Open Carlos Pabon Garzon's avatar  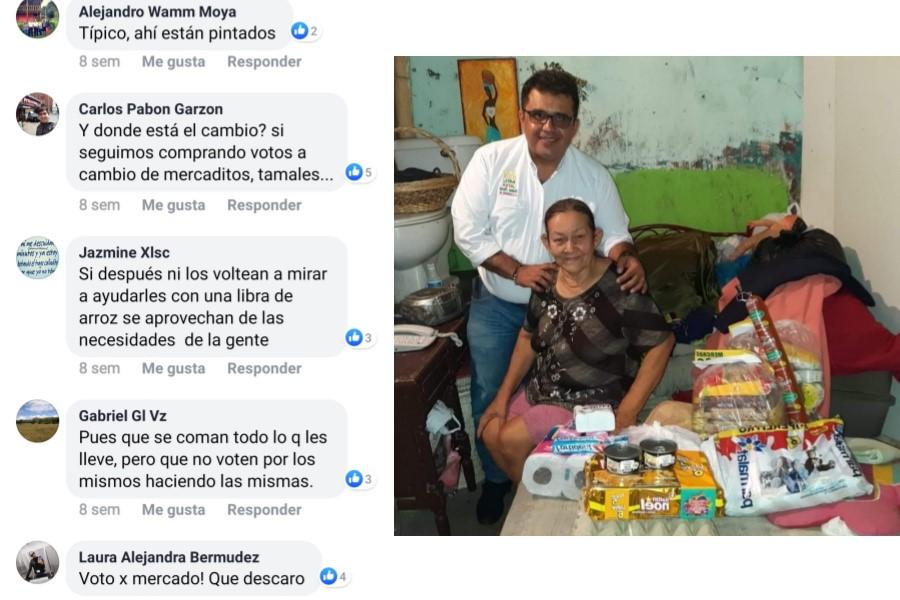click(x=37, y=114)
